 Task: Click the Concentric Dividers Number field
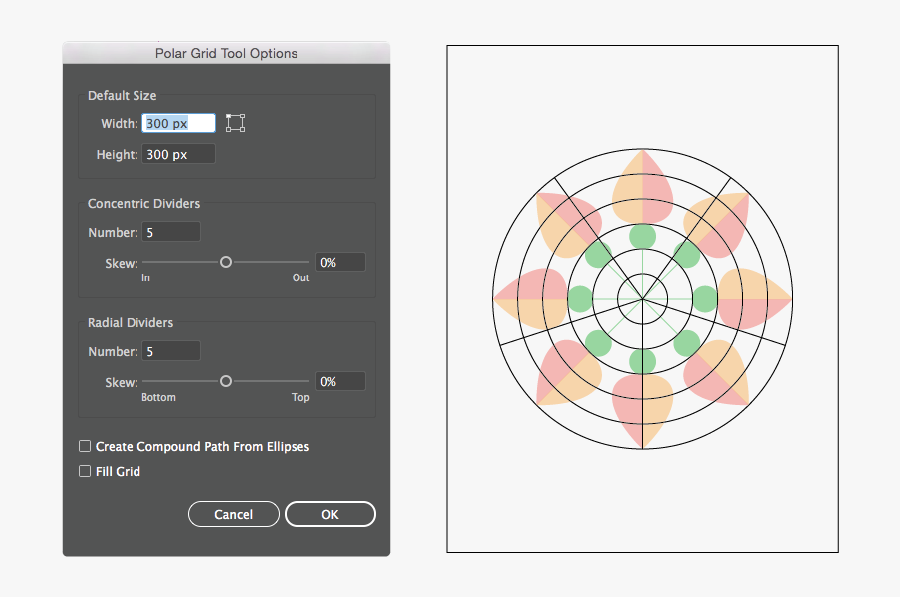click(x=170, y=231)
